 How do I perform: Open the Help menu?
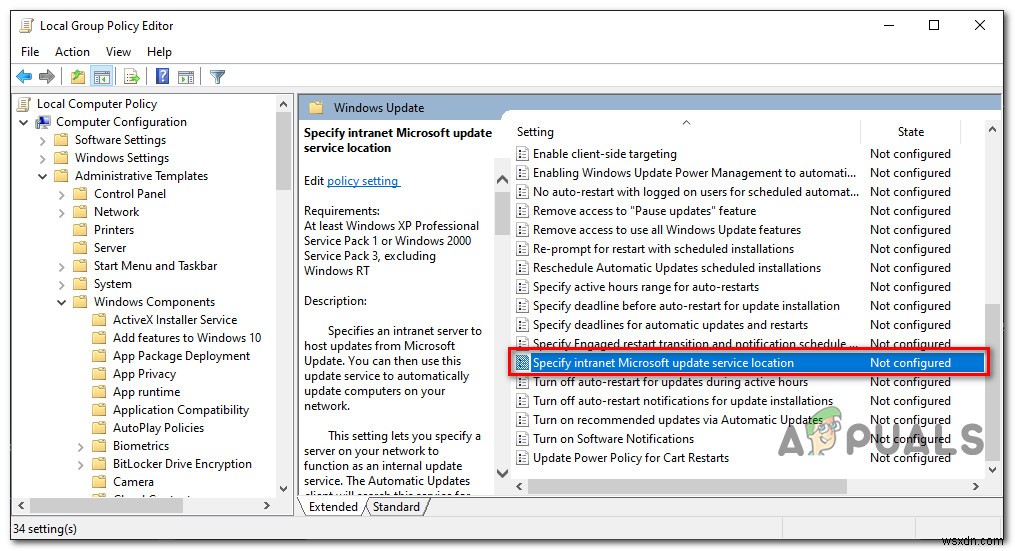[x=159, y=52]
